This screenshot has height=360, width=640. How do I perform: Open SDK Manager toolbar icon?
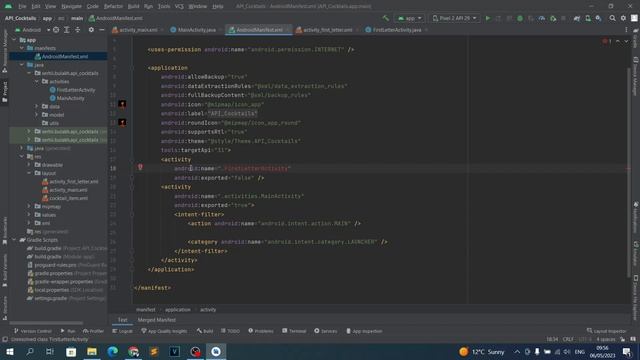coord(598,18)
